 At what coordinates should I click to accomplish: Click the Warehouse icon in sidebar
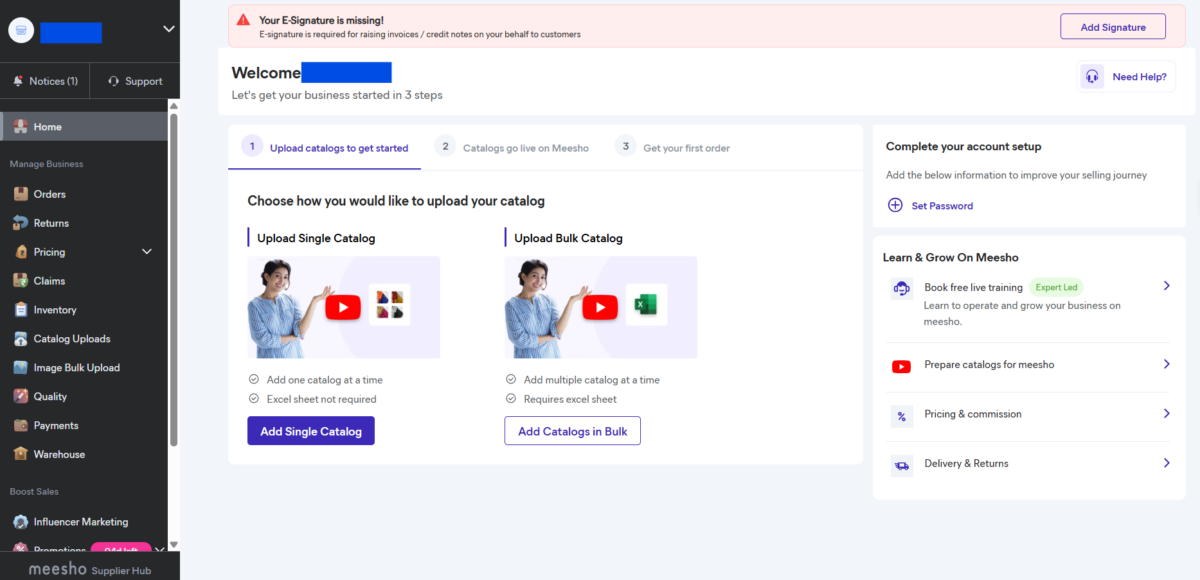(x=20, y=454)
